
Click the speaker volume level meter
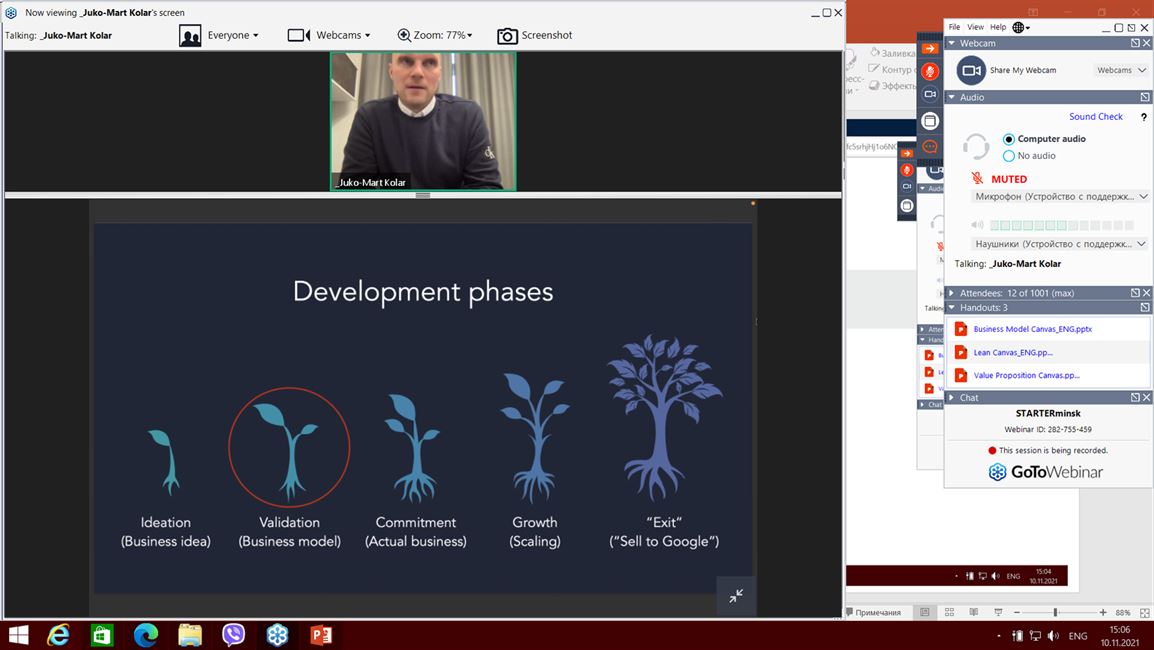click(x=1062, y=225)
